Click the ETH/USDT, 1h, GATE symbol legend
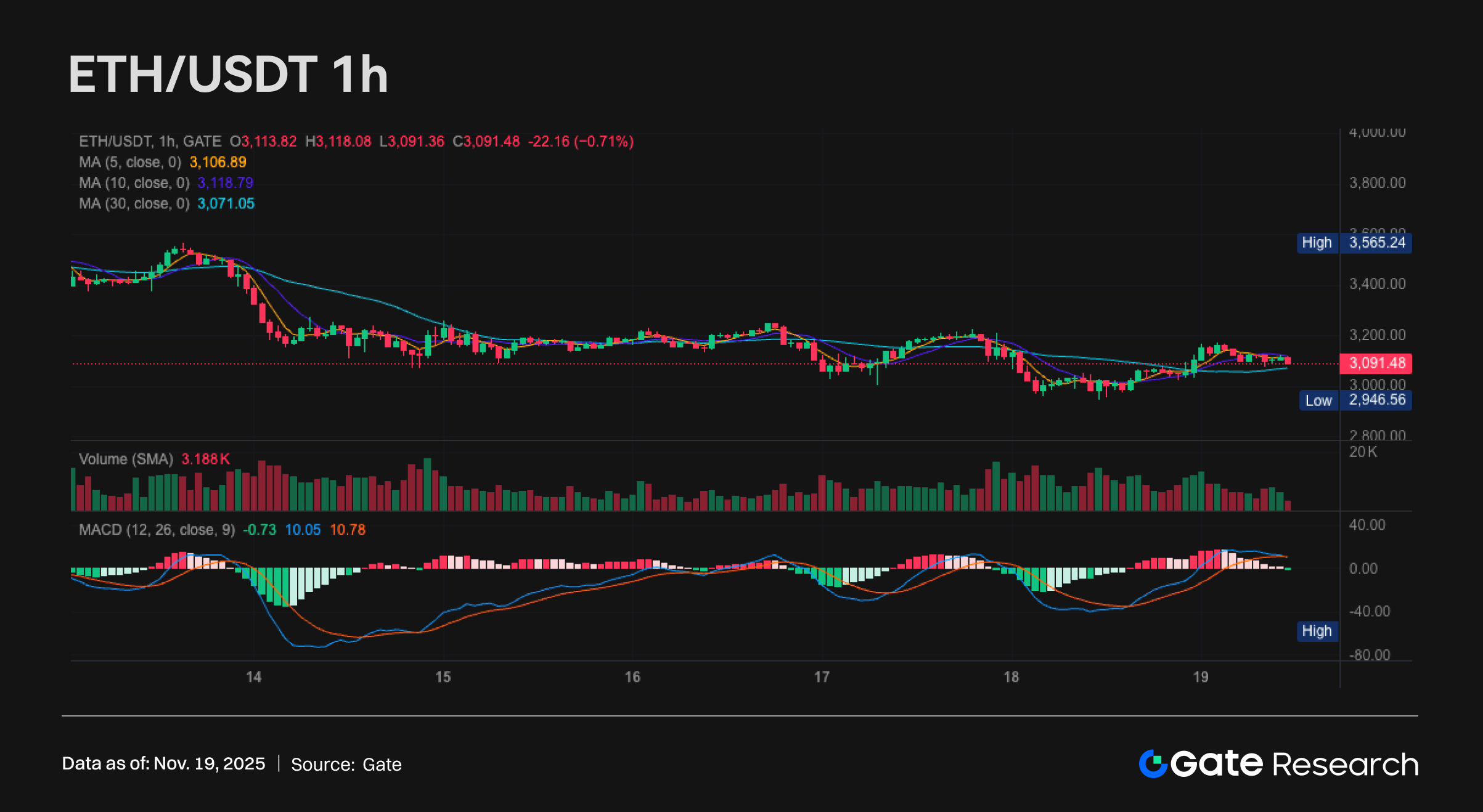 point(150,142)
